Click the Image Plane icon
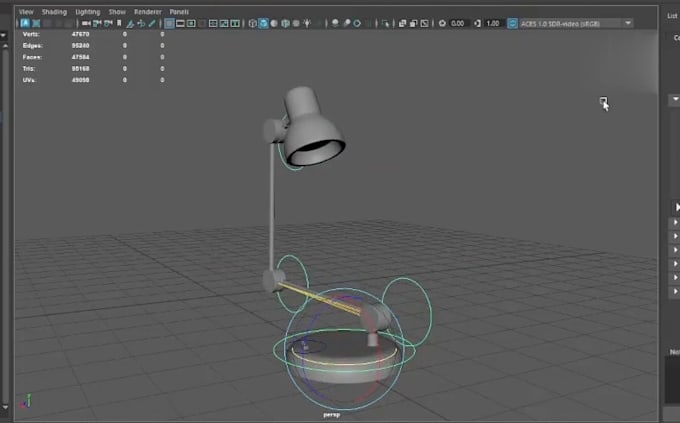Screen dimensions: 680x423 coord(130,23)
